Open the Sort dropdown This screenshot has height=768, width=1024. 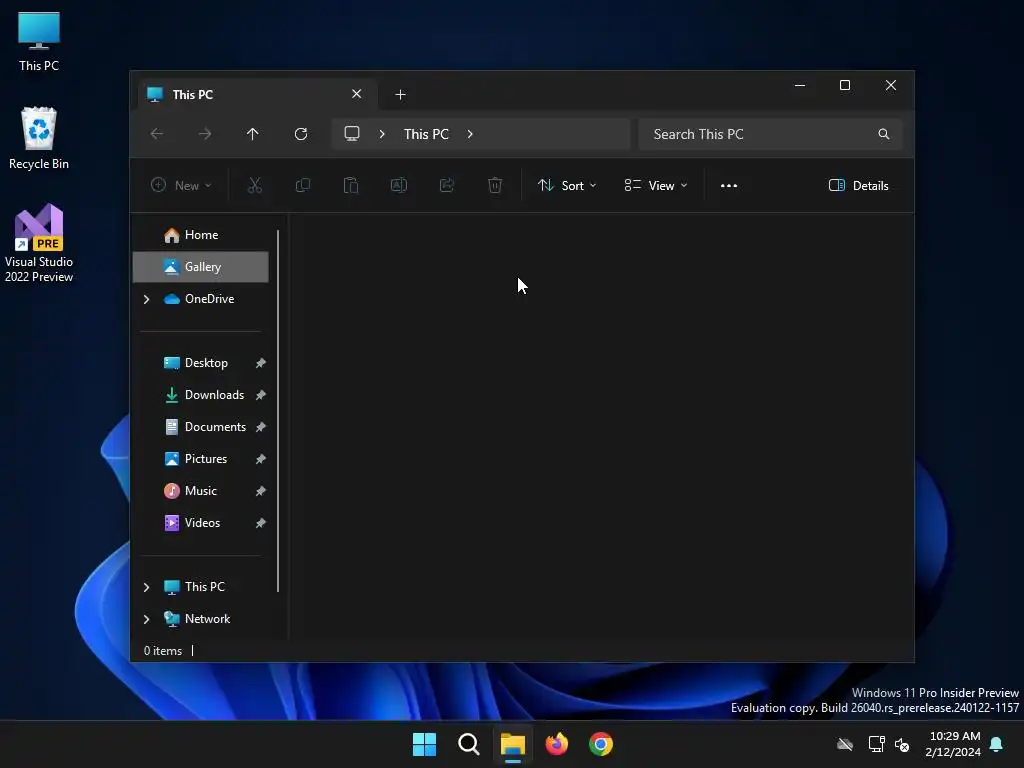[x=567, y=185]
